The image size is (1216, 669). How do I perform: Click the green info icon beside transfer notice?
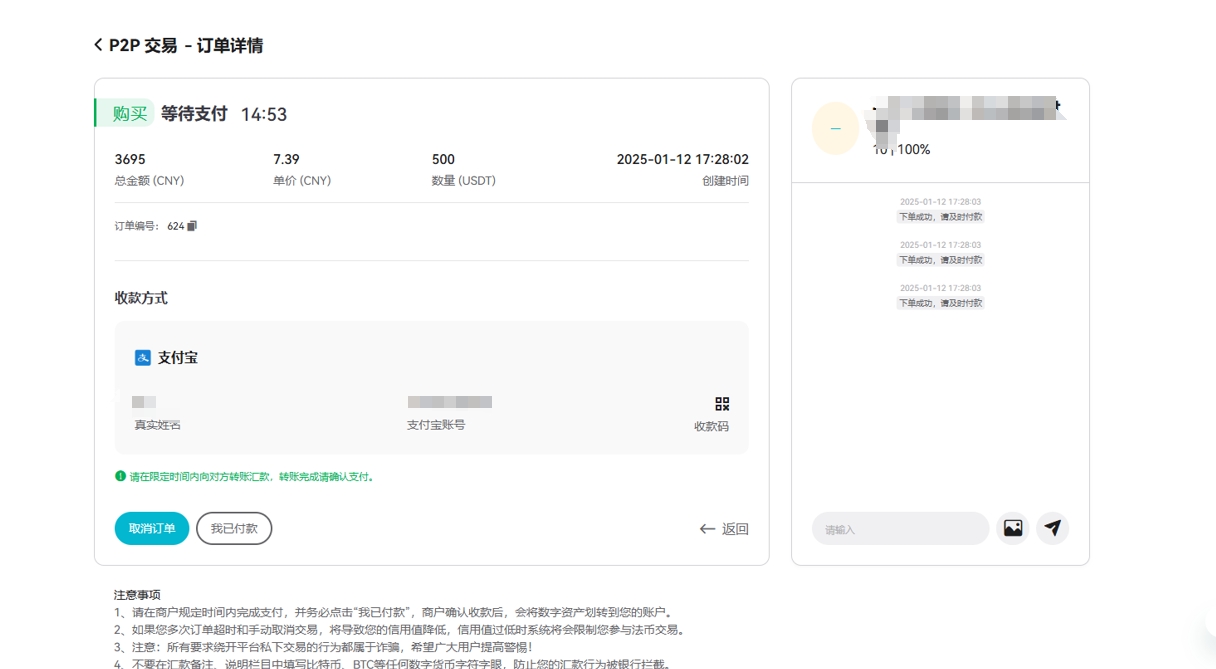(x=120, y=476)
